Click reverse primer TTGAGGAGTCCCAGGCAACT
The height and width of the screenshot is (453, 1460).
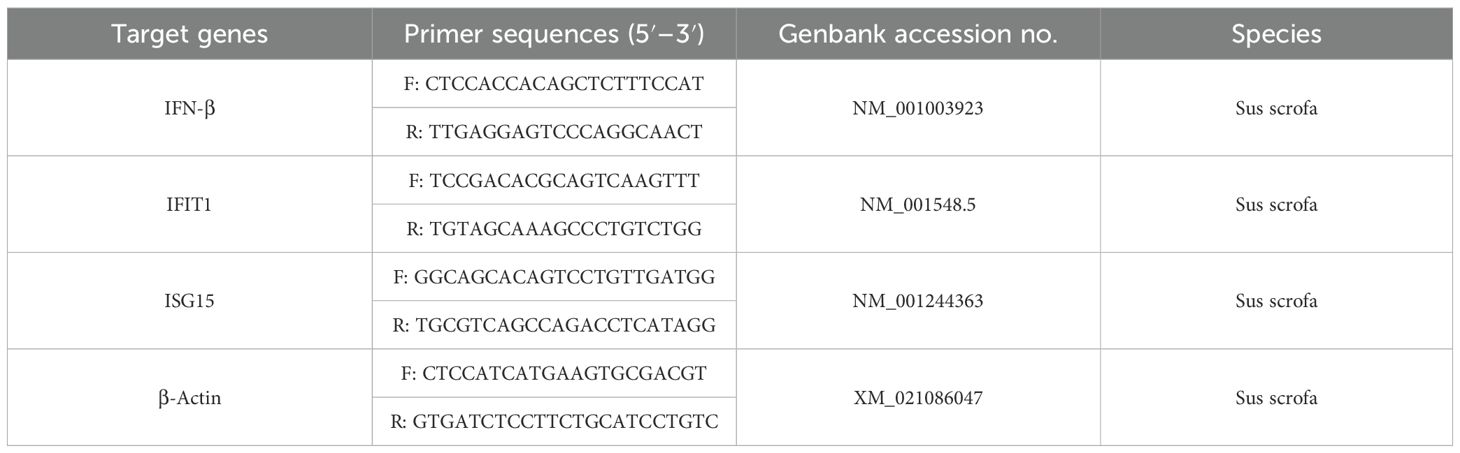coord(554,132)
